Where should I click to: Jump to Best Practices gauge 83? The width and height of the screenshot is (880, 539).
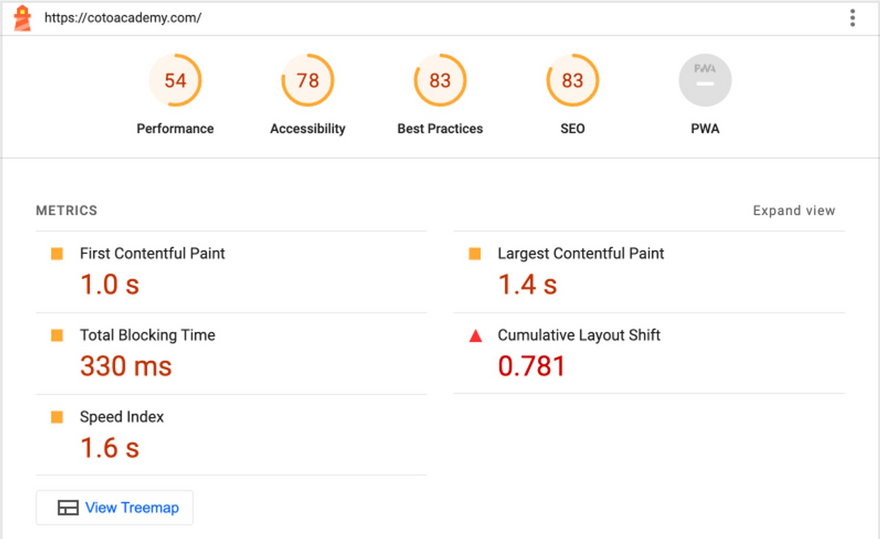coord(440,80)
